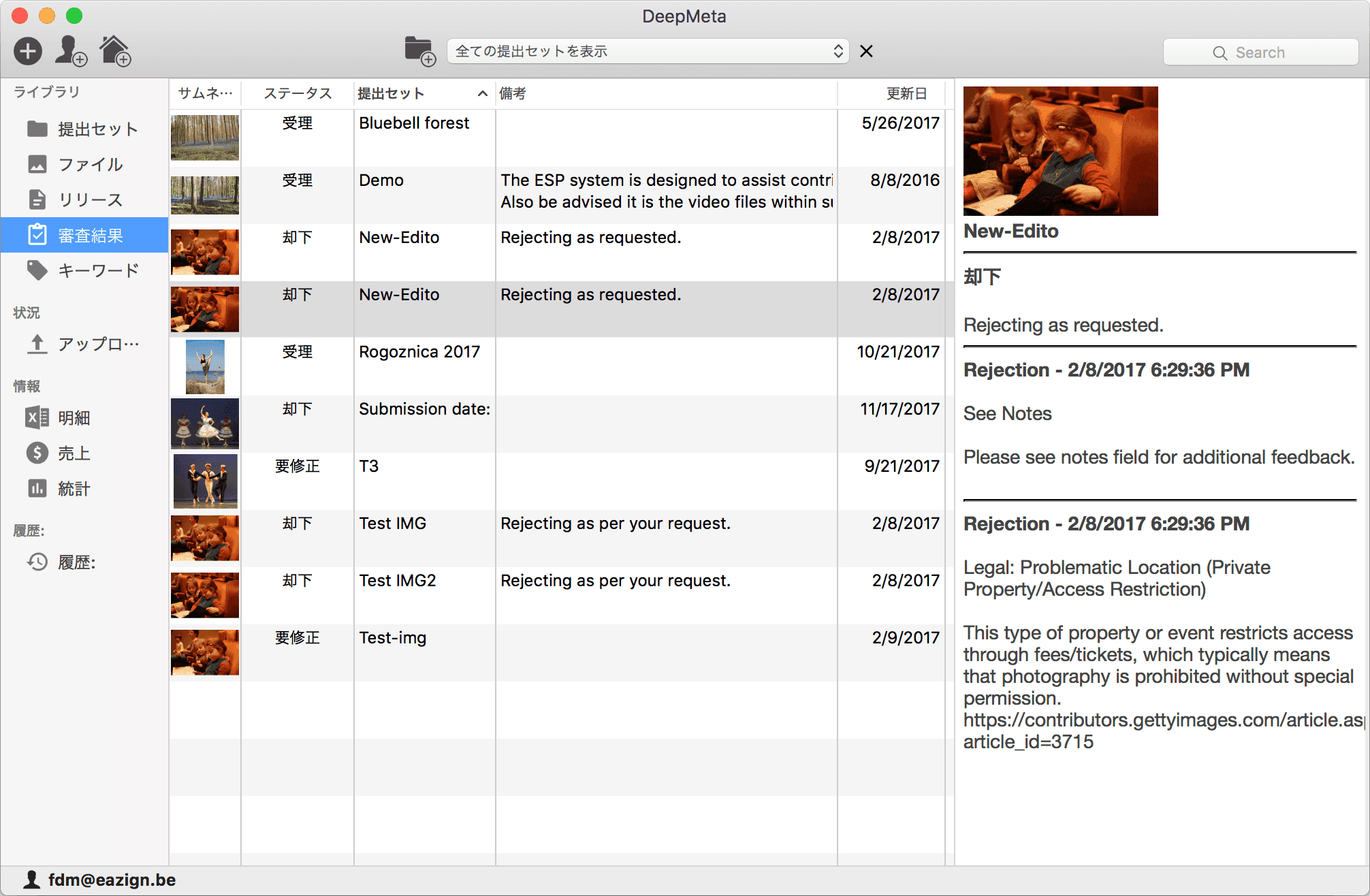Click the add home/property icon
The width and height of the screenshot is (1370, 896).
pyautogui.click(x=115, y=51)
